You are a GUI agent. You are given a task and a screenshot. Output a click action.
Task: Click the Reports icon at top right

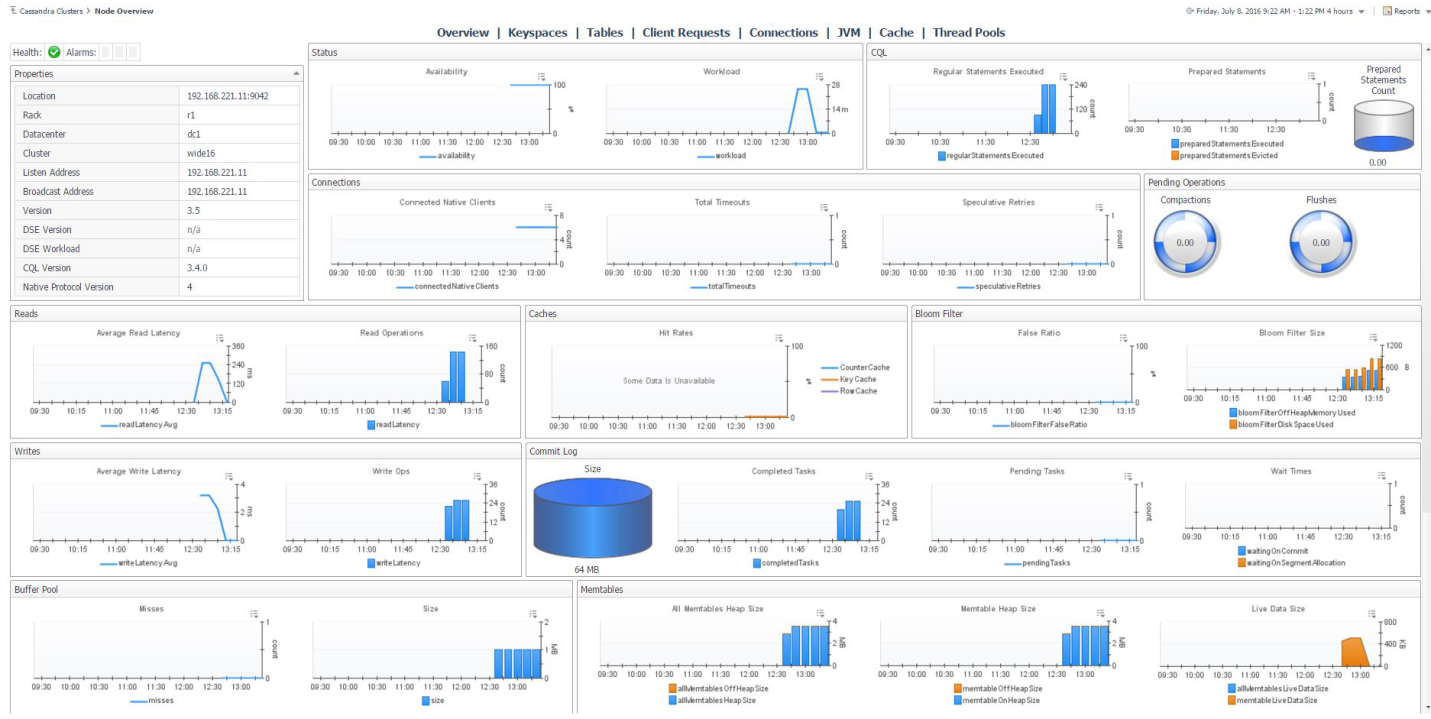point(1388,11)
